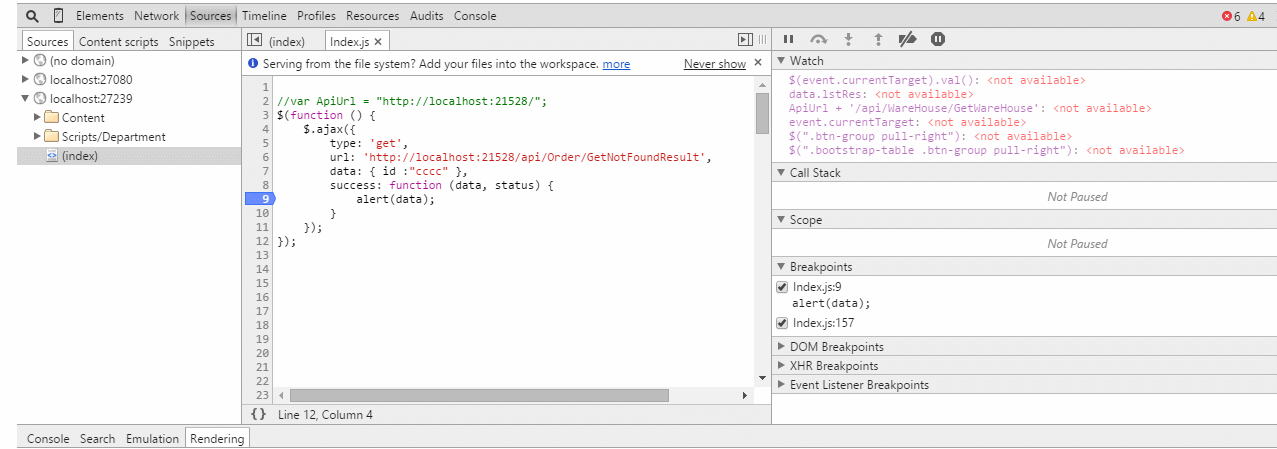
Task: Deactivate all breakpoints icon
Action: click(x=907, y=39)
